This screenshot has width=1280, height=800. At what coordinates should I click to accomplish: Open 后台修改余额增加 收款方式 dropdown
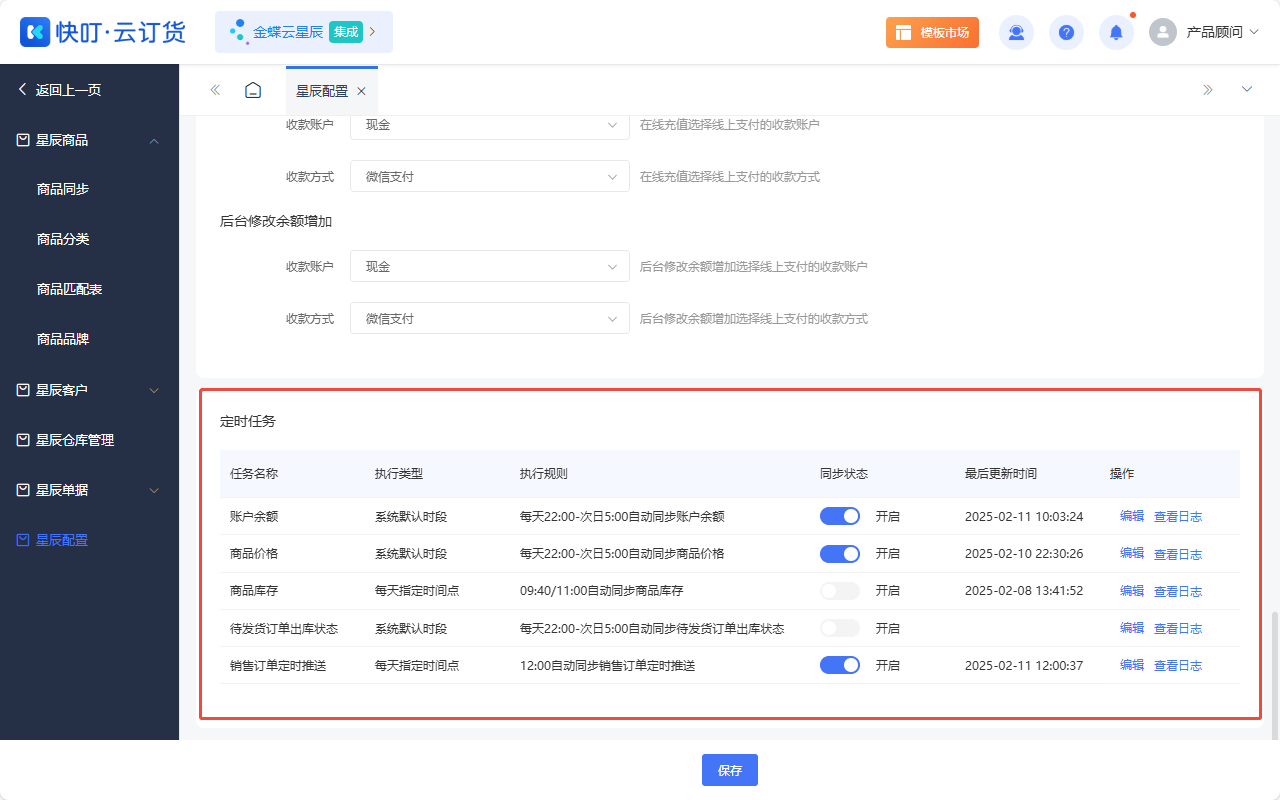click(490, 318)
